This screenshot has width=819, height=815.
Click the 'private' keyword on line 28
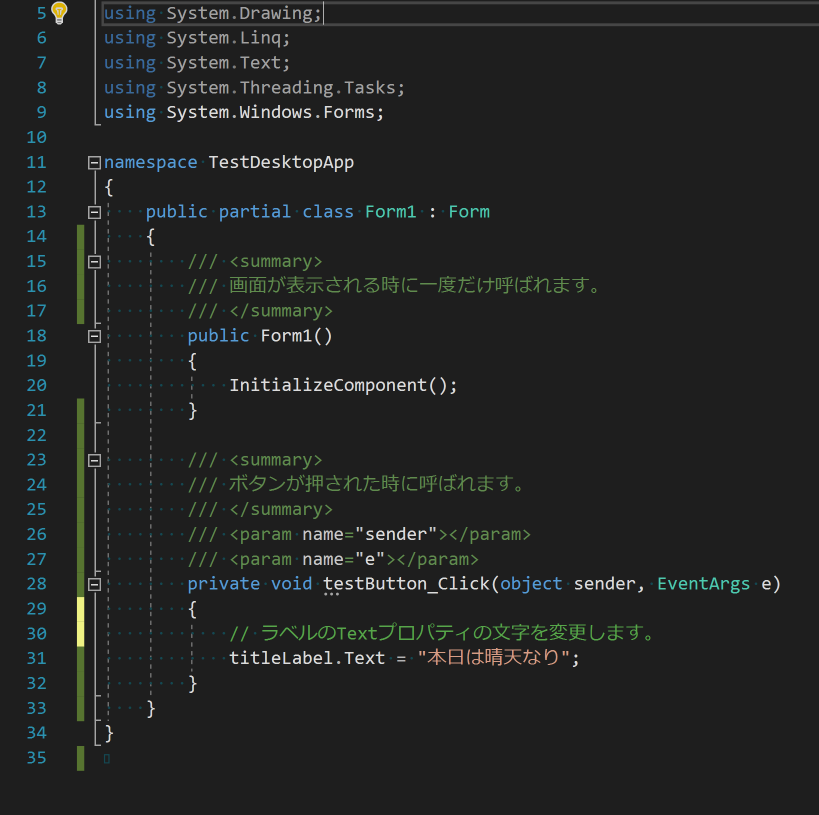point(224,584)
